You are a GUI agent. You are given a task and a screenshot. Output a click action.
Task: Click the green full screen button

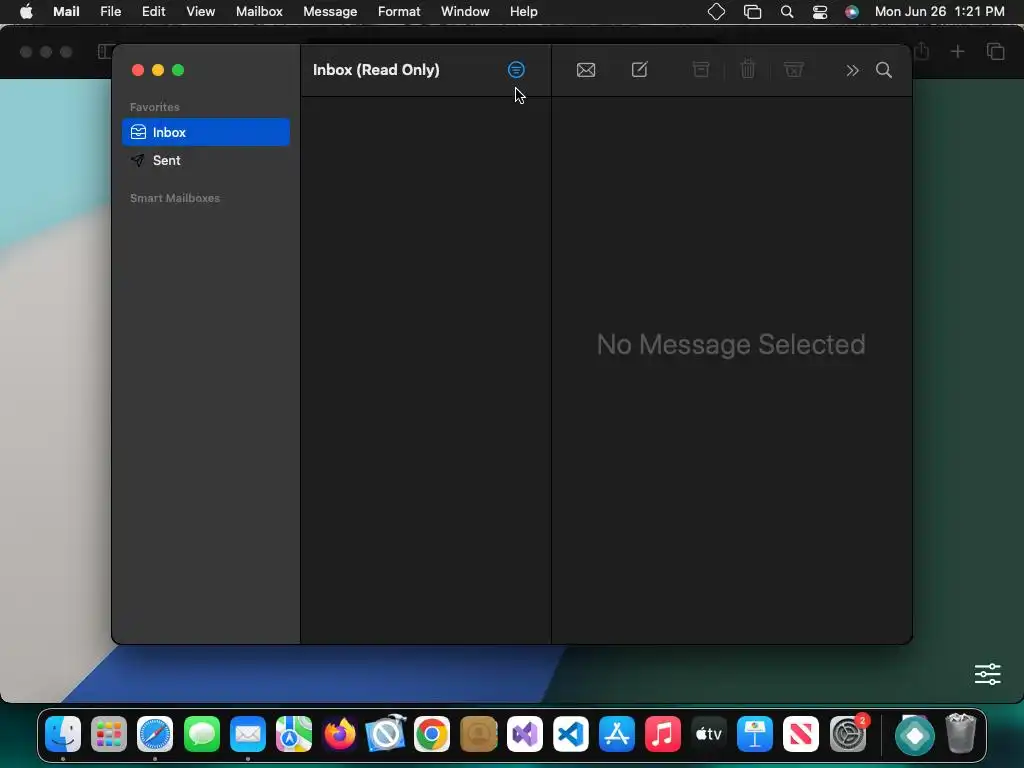point(178,70)
